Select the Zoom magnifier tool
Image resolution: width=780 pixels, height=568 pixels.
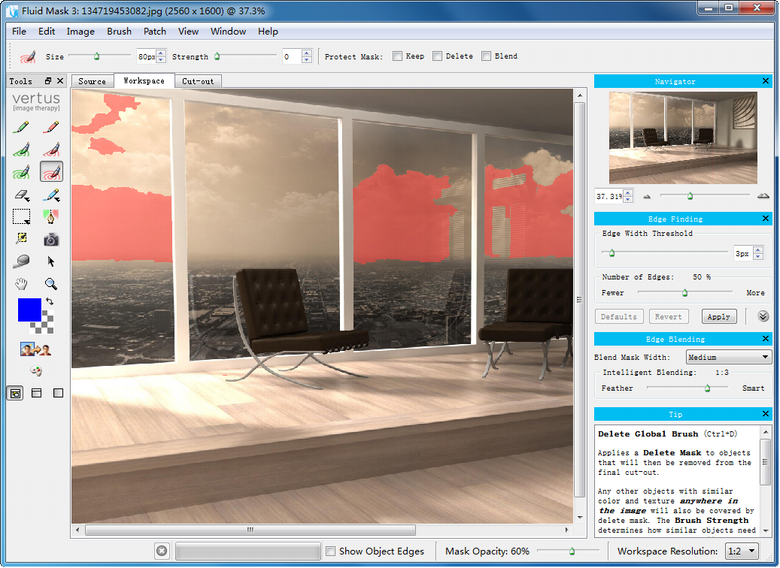coord(51,284)
